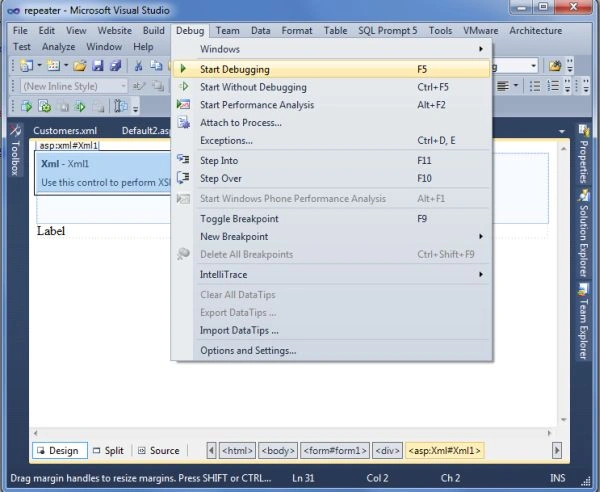This screenshot has width=600, height=492.
Task: Switch to the Default2.aspx tab
Action: 145,130
